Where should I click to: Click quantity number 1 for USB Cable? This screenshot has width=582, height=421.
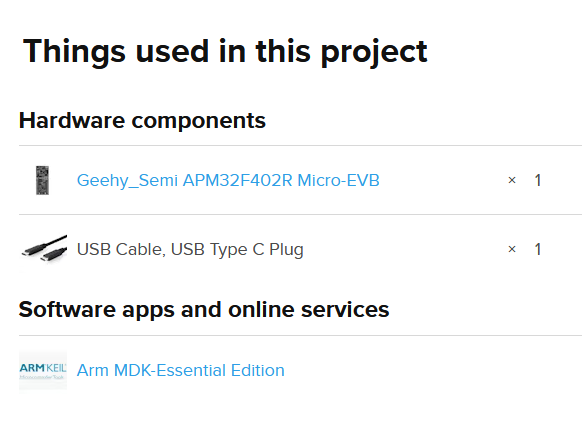tap(538, 249)
